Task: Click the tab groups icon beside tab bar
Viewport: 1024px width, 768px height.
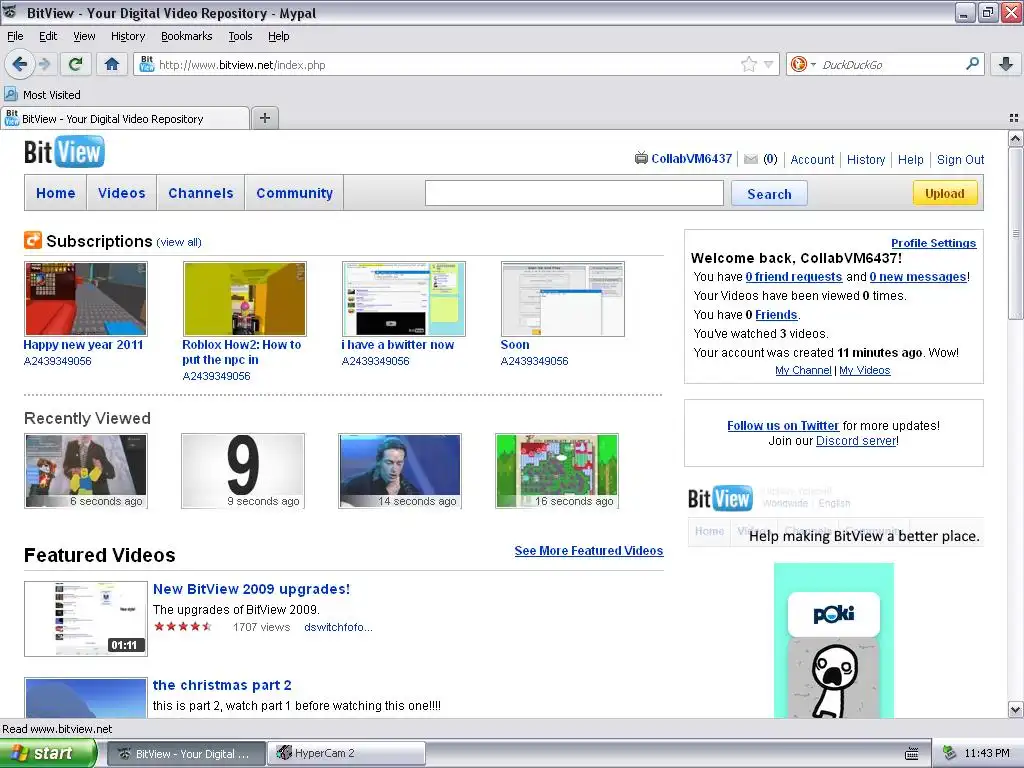Action: click(1014, 118)
